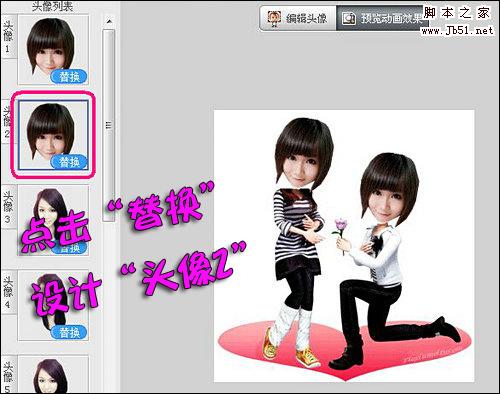
Task: Click the scroll-up arrow of the avatar list
Action: [x=109, y=21]
